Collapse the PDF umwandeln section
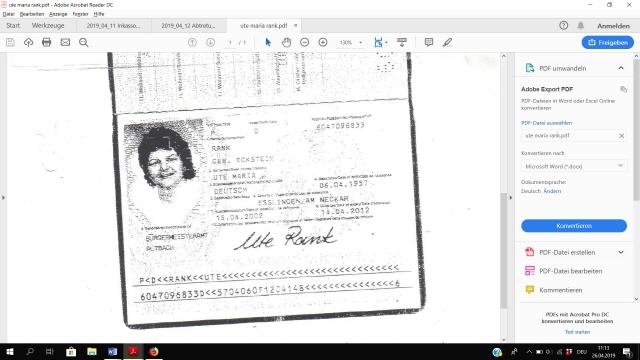The image size is (640, 360). (621, 68)
